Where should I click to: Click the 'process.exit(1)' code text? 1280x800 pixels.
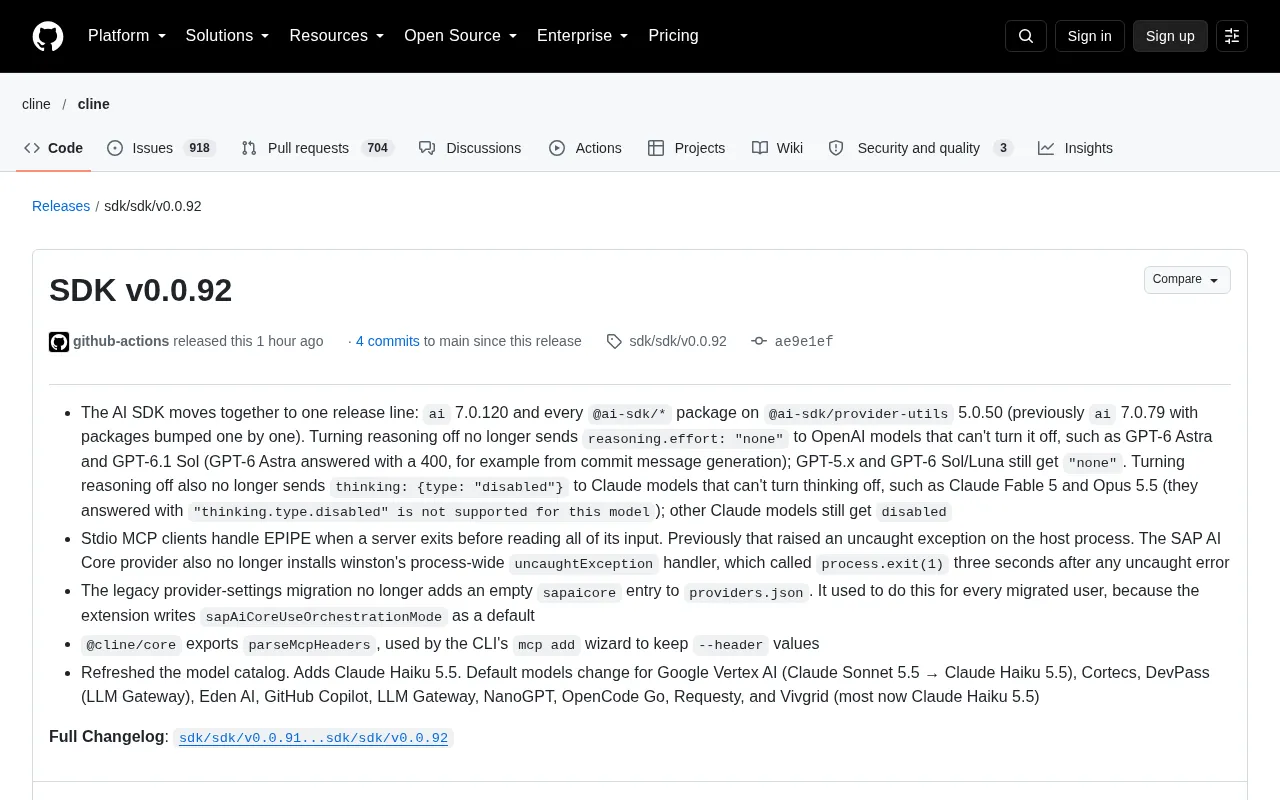tap(883, 564)
